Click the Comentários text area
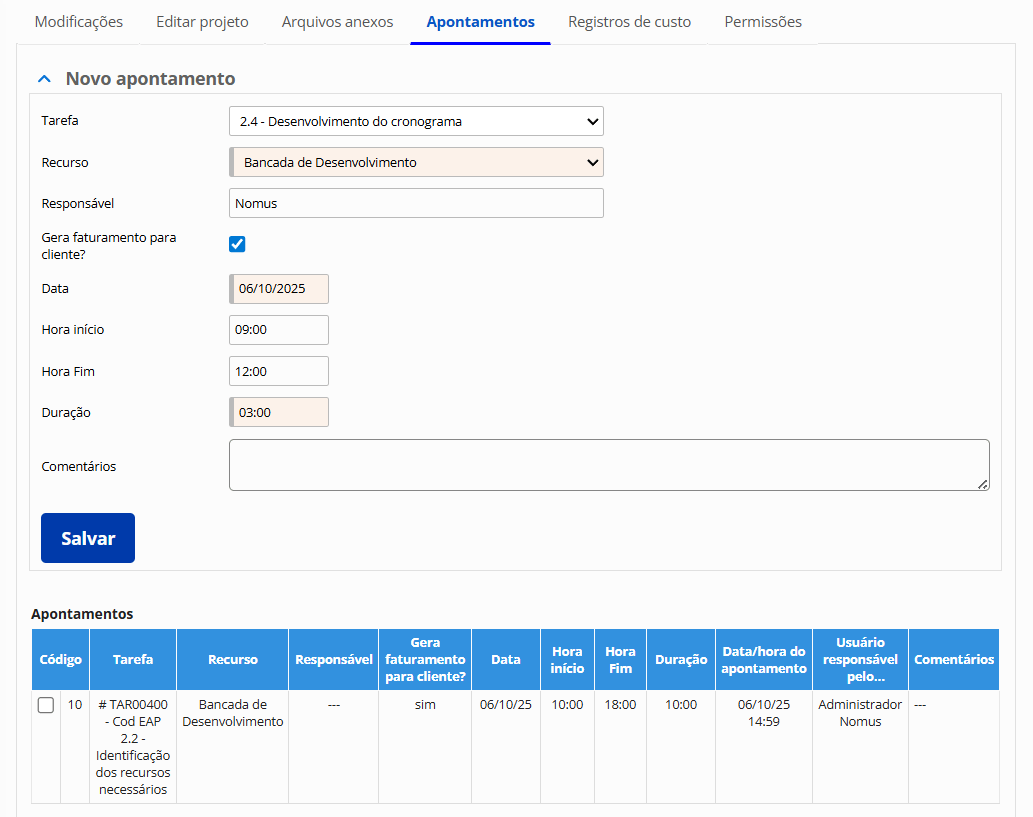The width and height of the screenshot is (1033, 817). (x=608, y=465)
